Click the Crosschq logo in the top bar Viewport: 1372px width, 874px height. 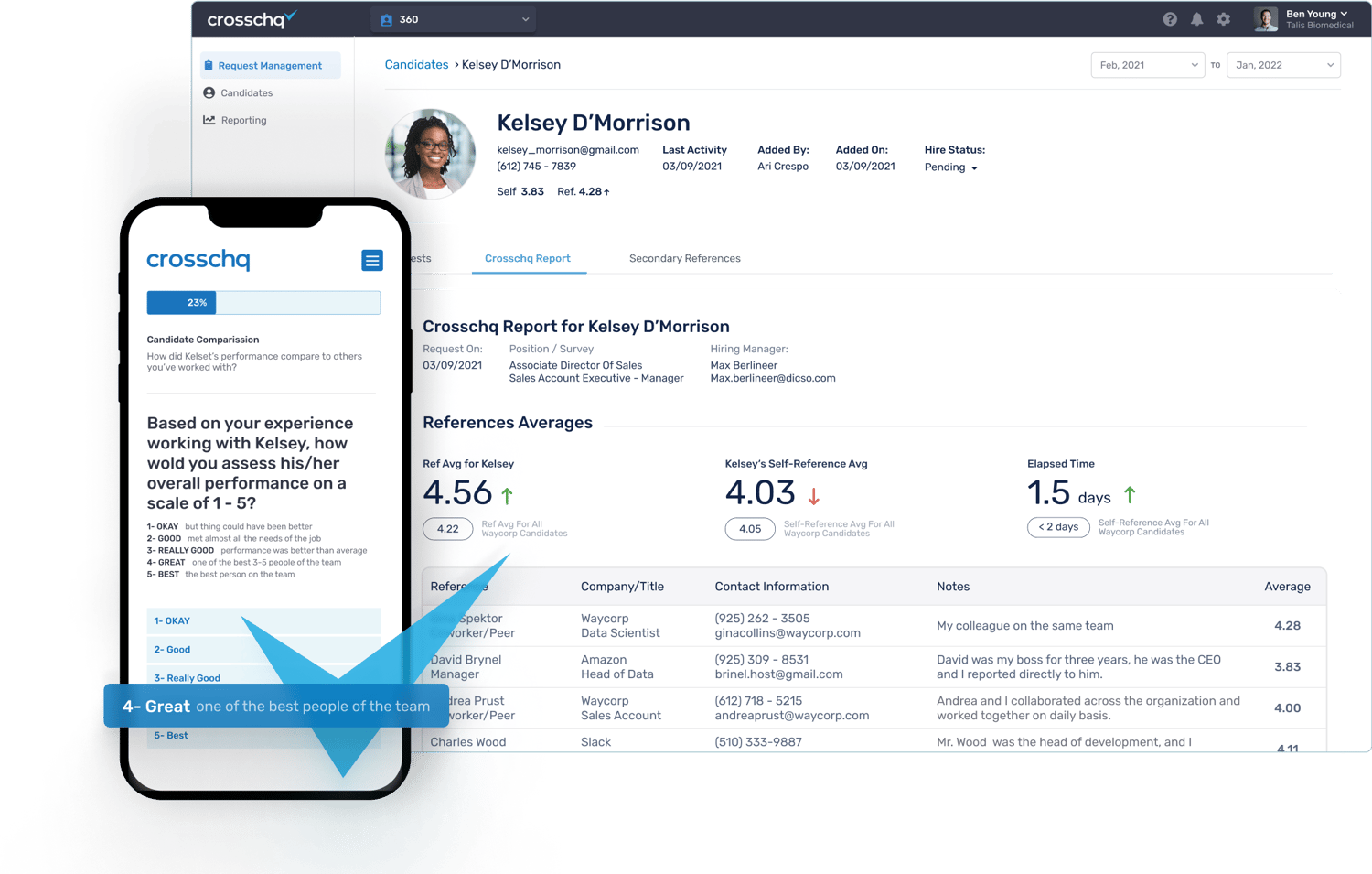pyautogui.click(x=252, y=18)
